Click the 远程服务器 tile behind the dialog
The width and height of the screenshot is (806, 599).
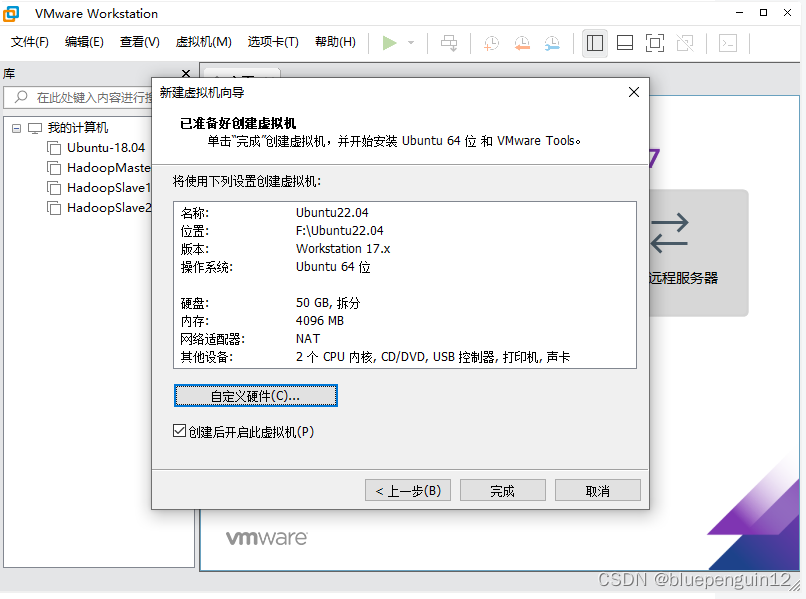click(698, 253)
